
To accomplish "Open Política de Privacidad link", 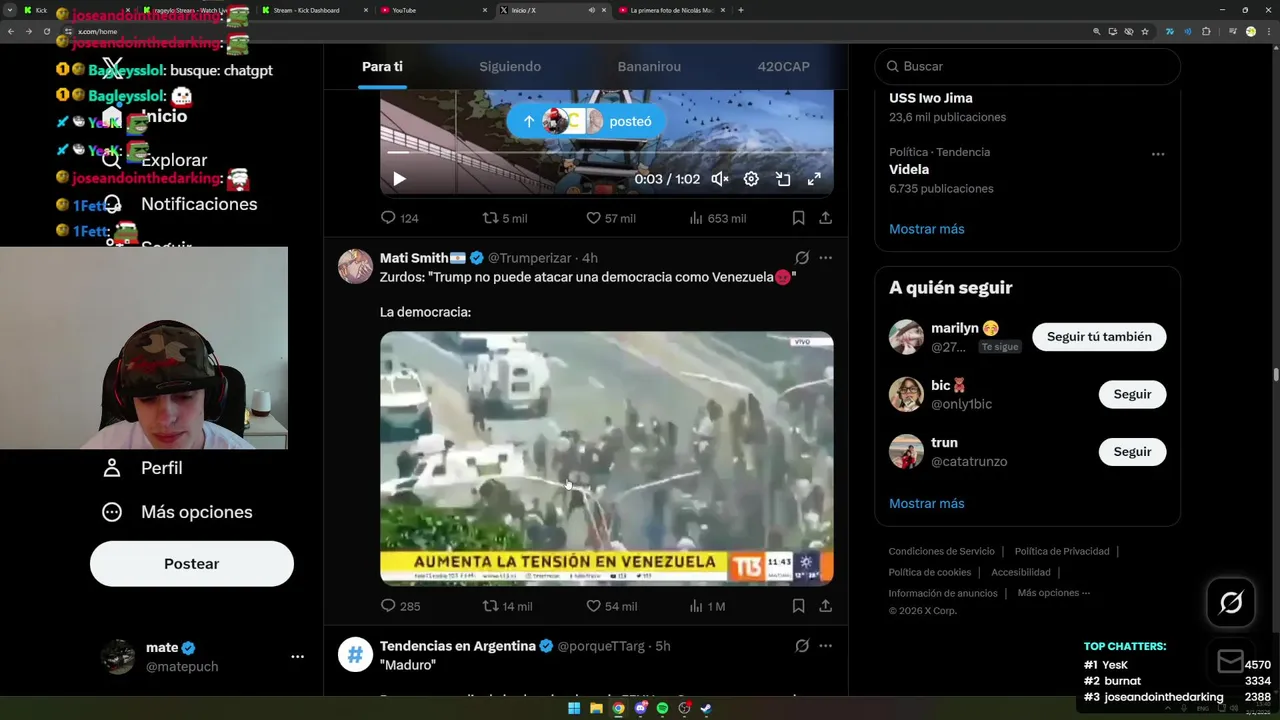I will coord(1062,551).
